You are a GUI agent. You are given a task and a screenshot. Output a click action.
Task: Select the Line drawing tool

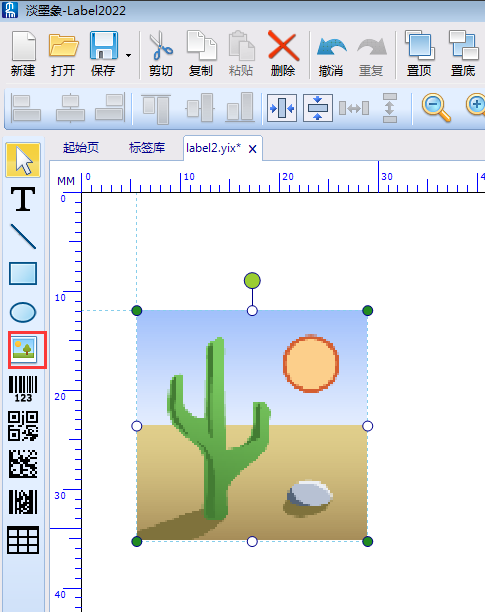(23, 237)
